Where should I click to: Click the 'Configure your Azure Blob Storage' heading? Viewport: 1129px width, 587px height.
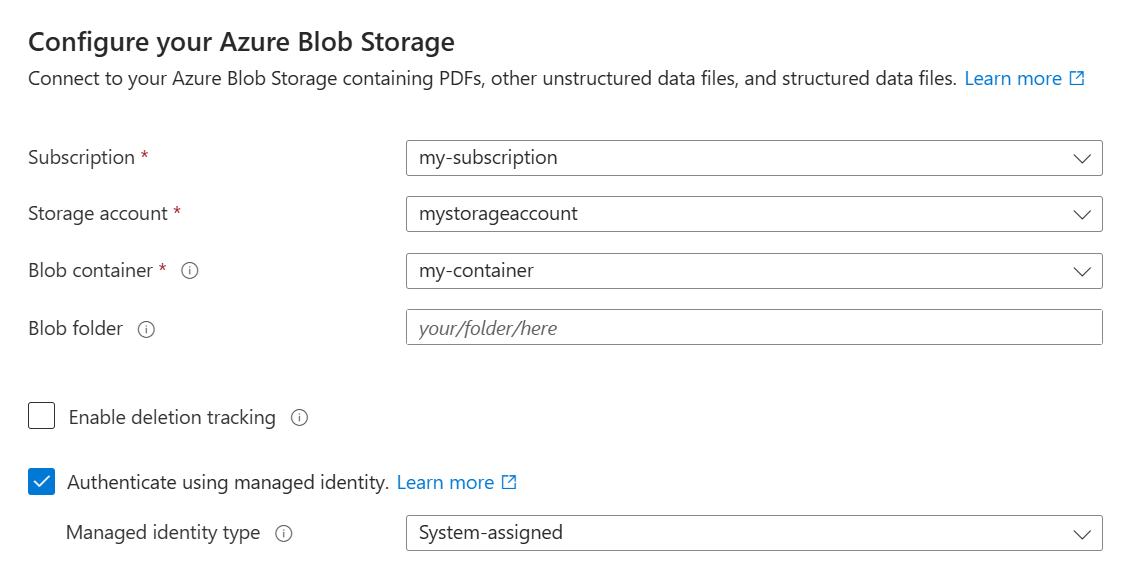241,42
